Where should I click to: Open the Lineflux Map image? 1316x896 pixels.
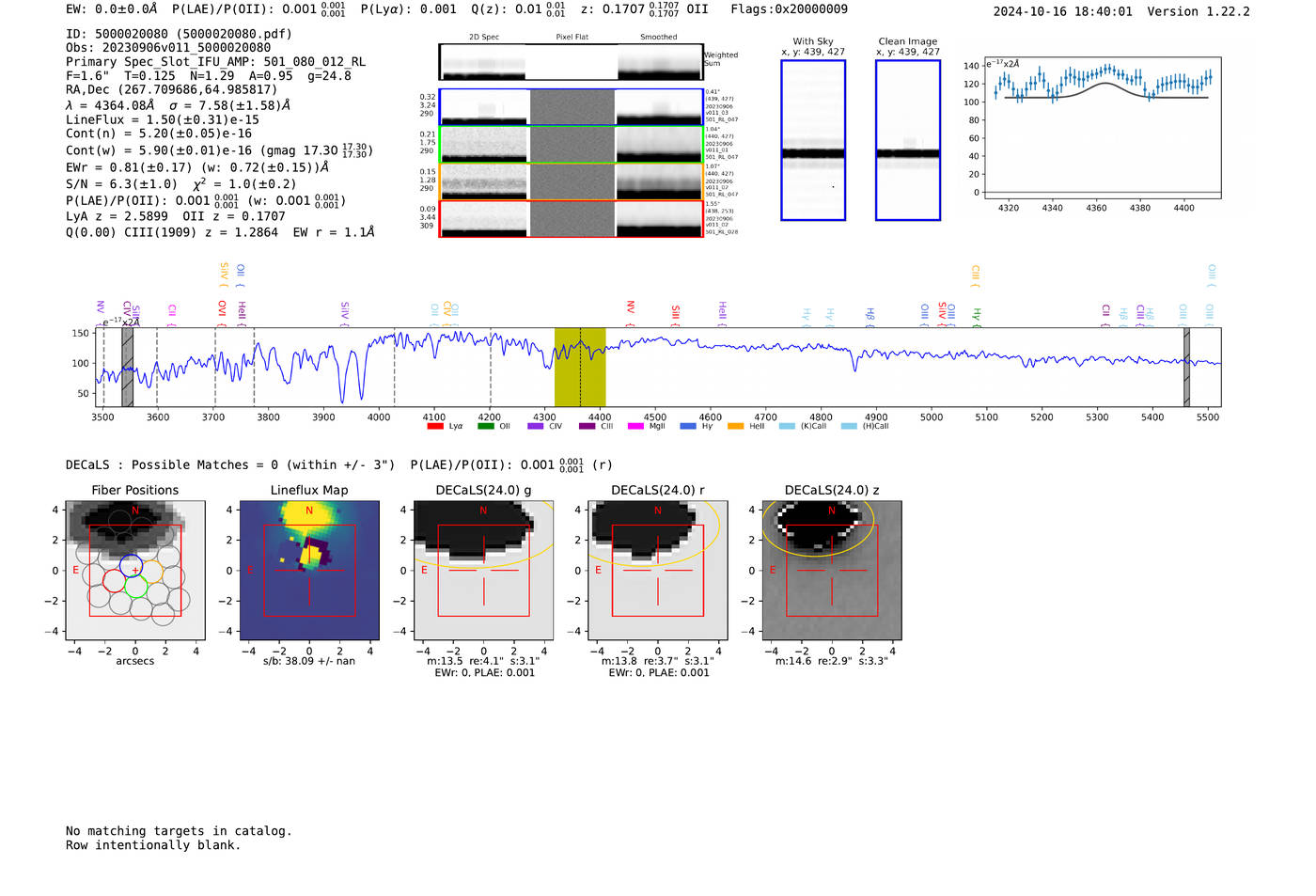coord(309,571)
